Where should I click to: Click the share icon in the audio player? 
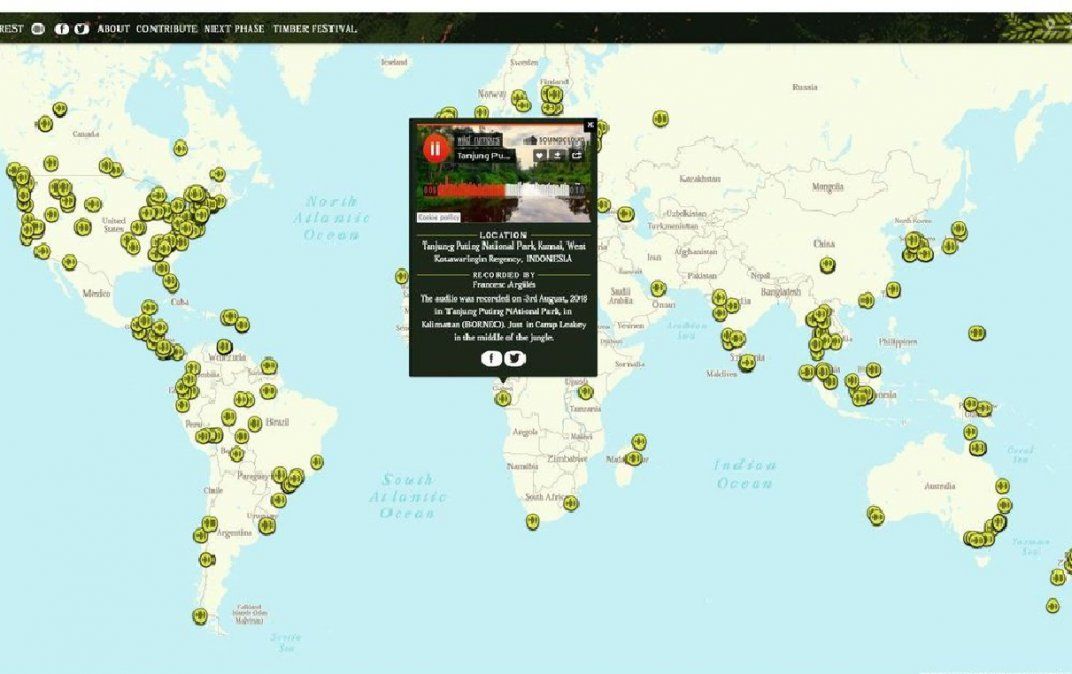coord(577,155)
